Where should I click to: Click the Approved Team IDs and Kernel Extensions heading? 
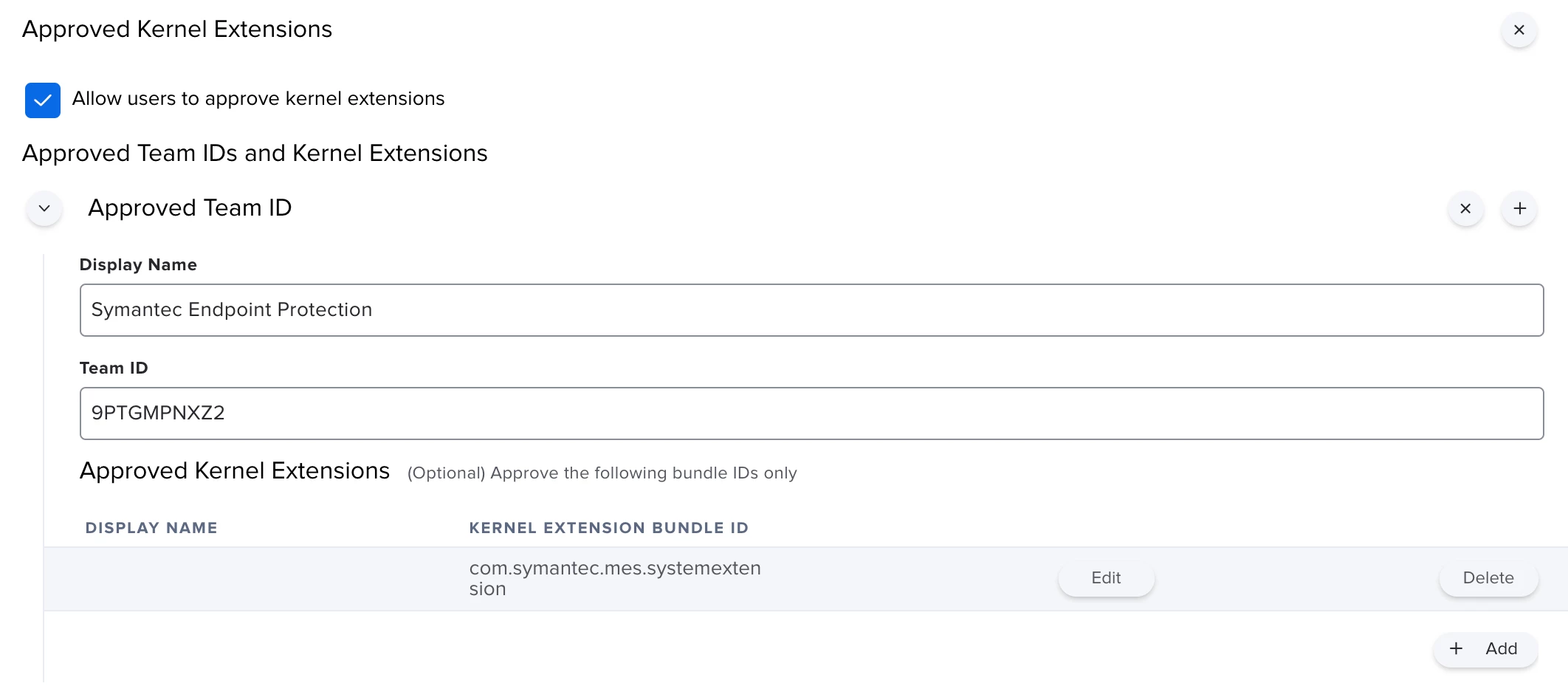255,154
